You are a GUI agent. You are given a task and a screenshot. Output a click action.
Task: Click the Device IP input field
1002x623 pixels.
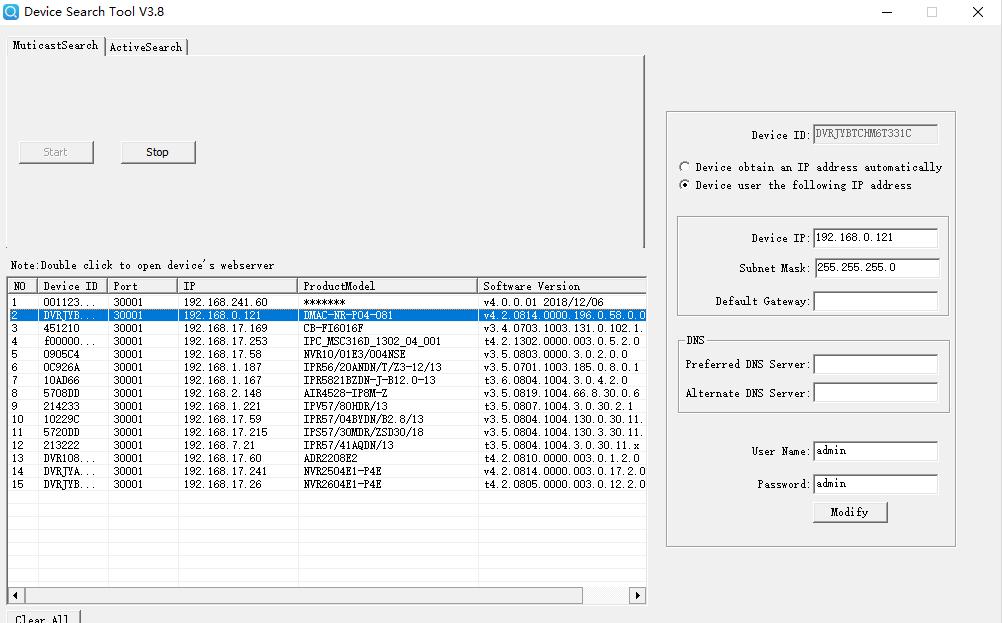pos(875,238)
